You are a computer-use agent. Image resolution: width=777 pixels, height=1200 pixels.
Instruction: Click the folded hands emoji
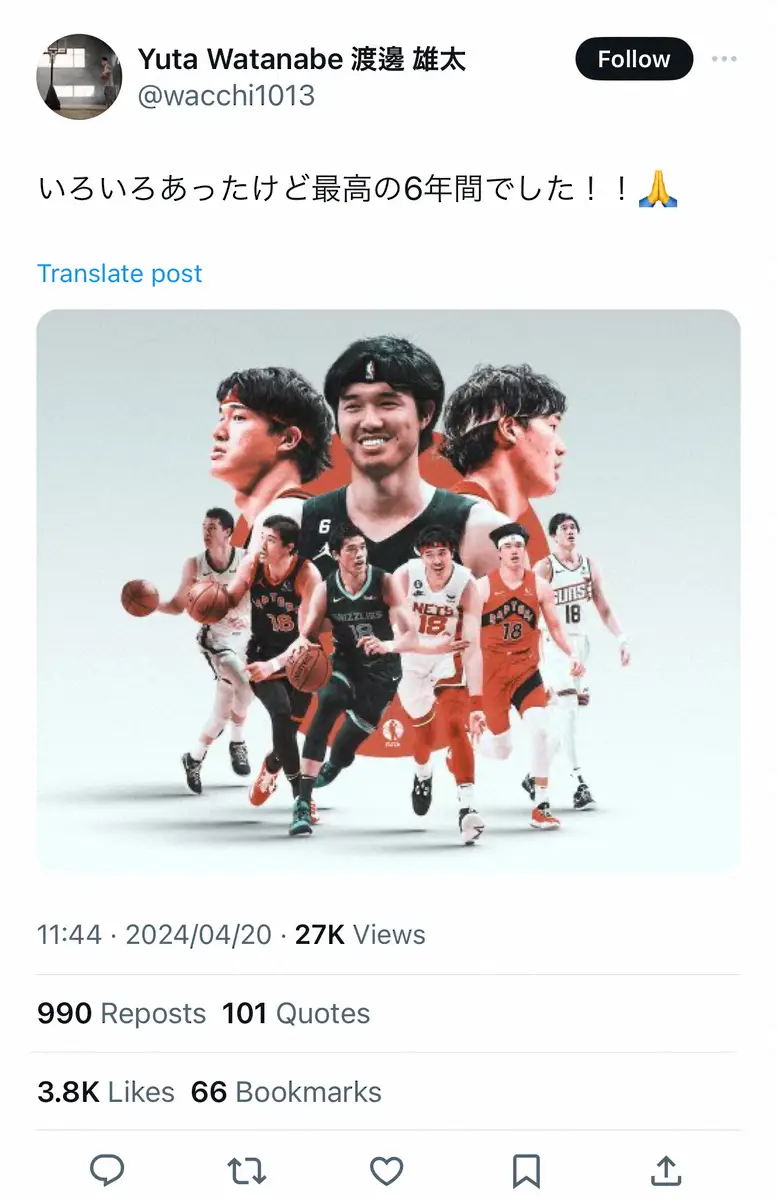658,188
